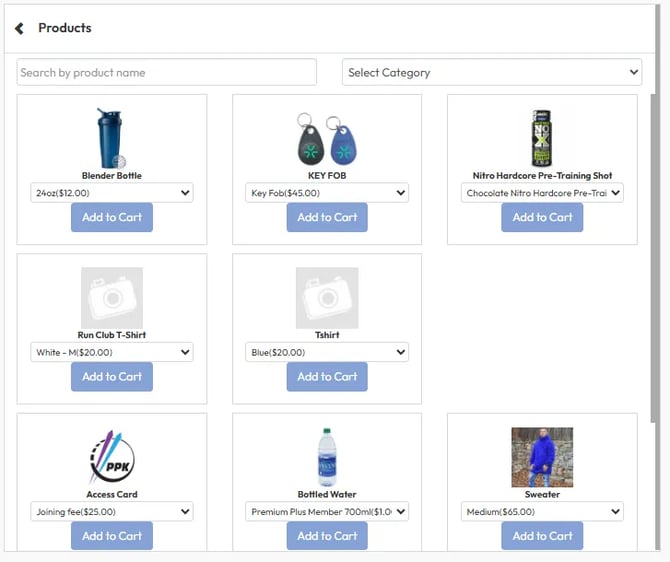This screenshot has width=670, height=562.
Task: Expand the Blender Bottle 24oz size dropdown
Action: pos(112,193)
